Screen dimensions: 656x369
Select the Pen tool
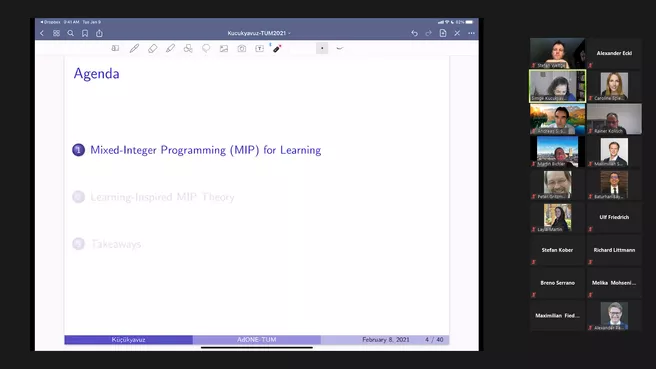pos(134,49)
